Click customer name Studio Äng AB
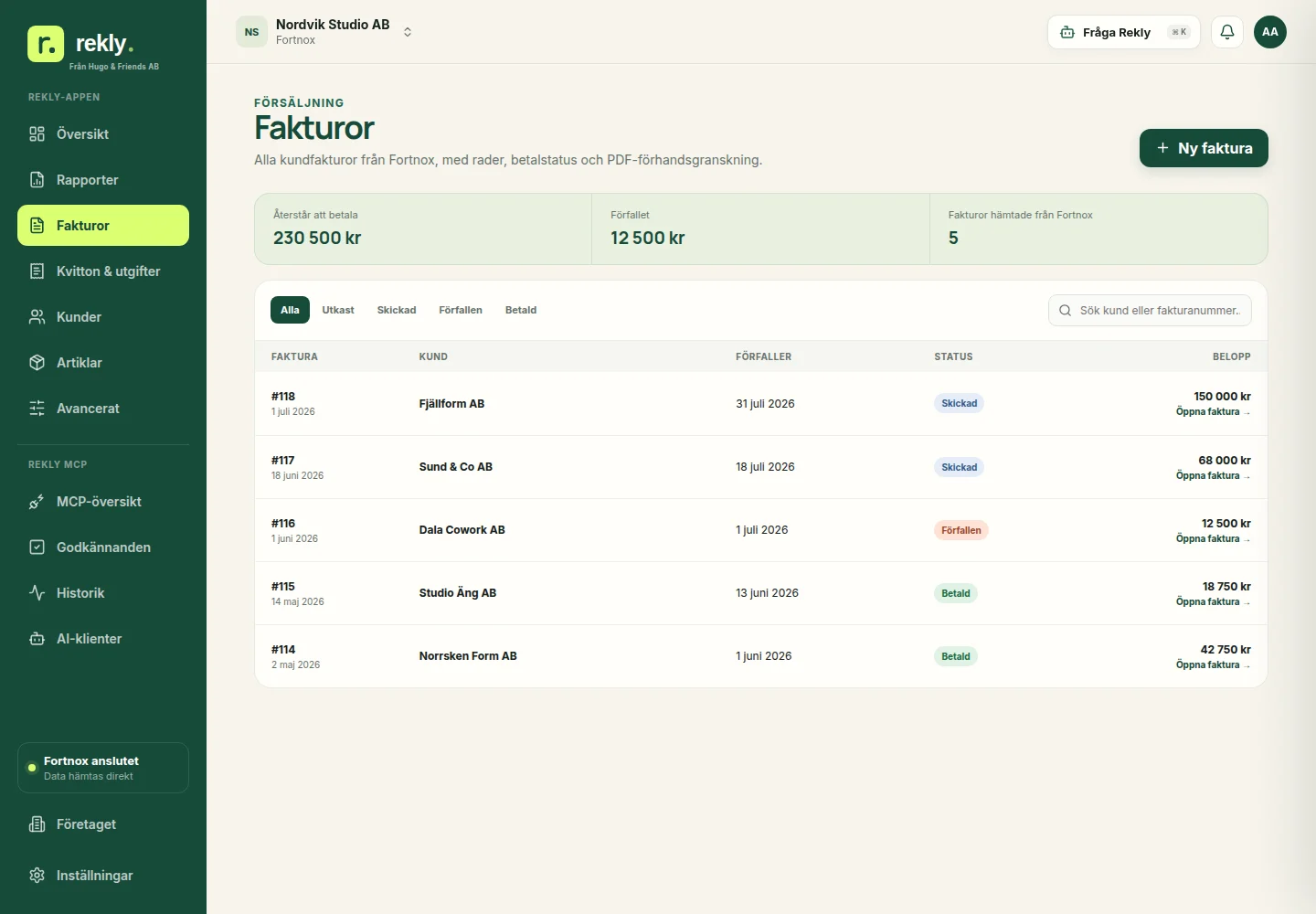 pyautogui.click(x=458, y=593)
